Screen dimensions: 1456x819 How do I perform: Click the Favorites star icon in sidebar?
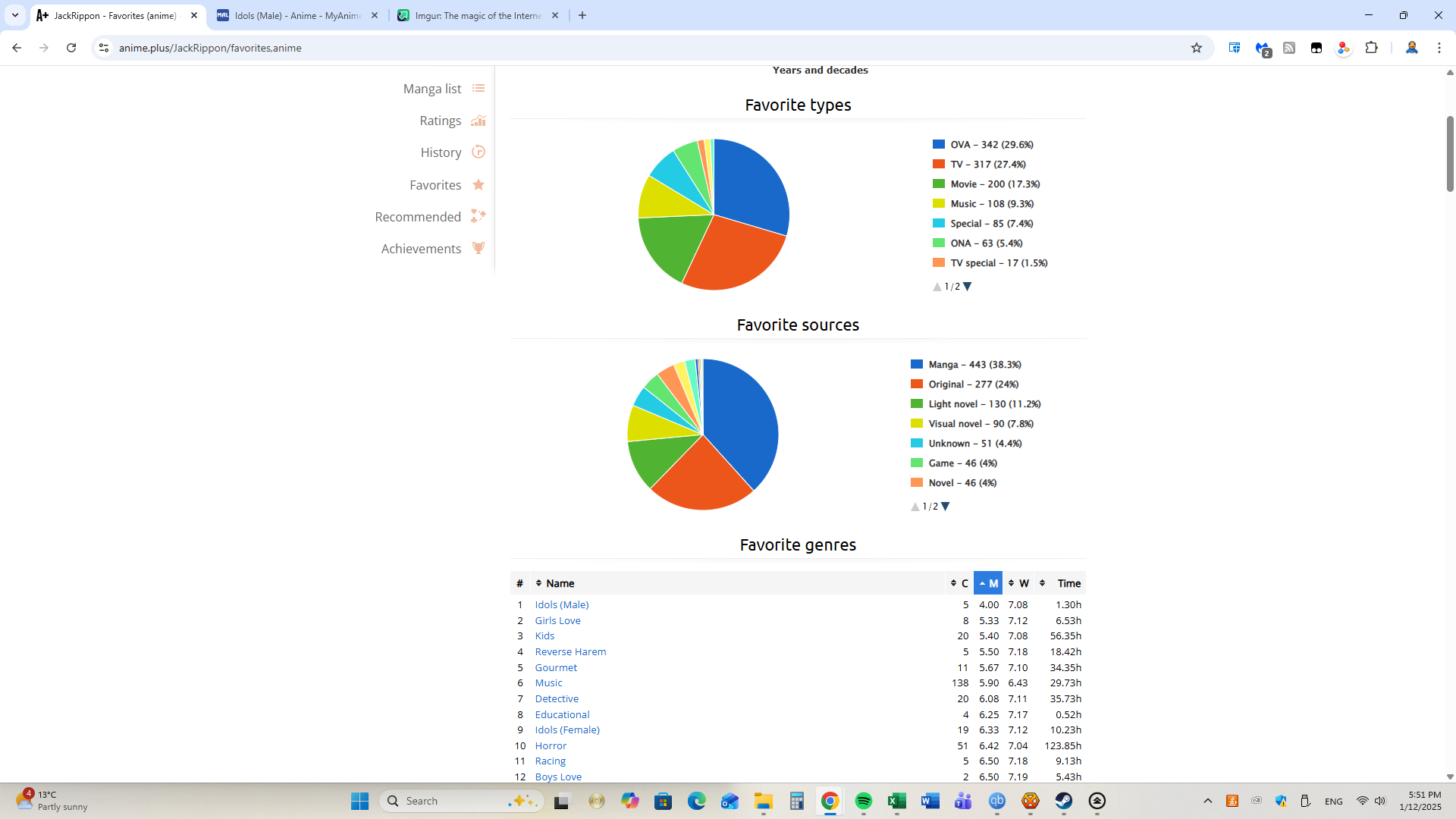tap(479, 185)
